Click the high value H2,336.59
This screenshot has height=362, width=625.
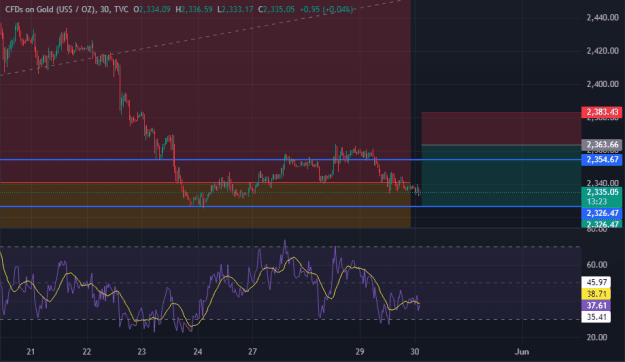[x=194, y=9]
